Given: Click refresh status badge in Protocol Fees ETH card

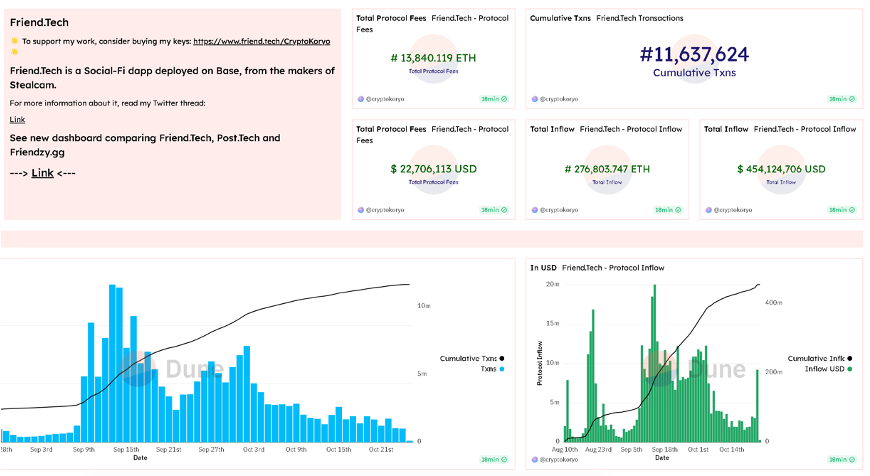Looking at the screenshot, I should pyautogui.click(x=494, y=99).
